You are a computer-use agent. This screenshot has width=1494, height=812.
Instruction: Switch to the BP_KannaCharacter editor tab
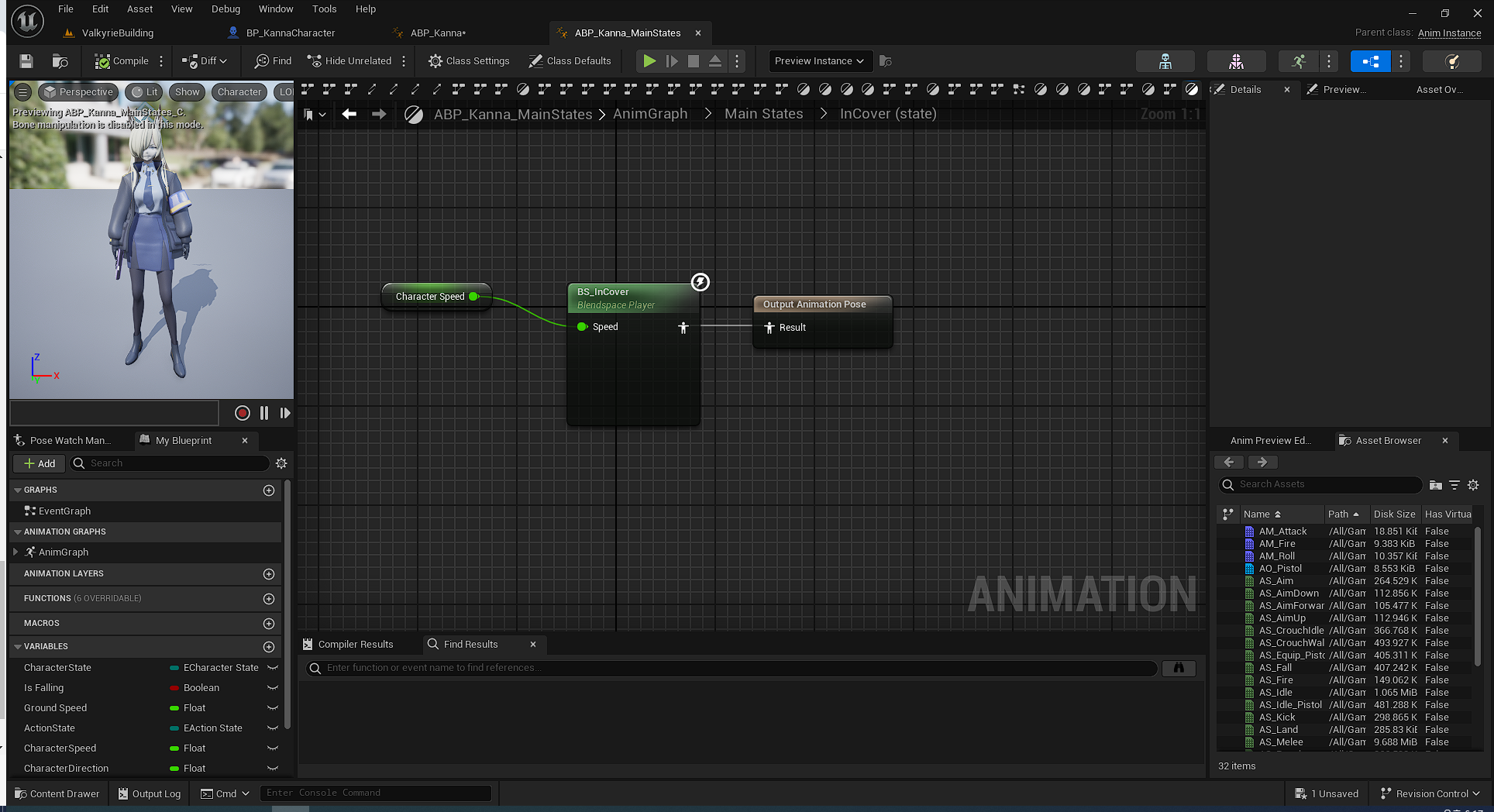click(x=291, y=33)
